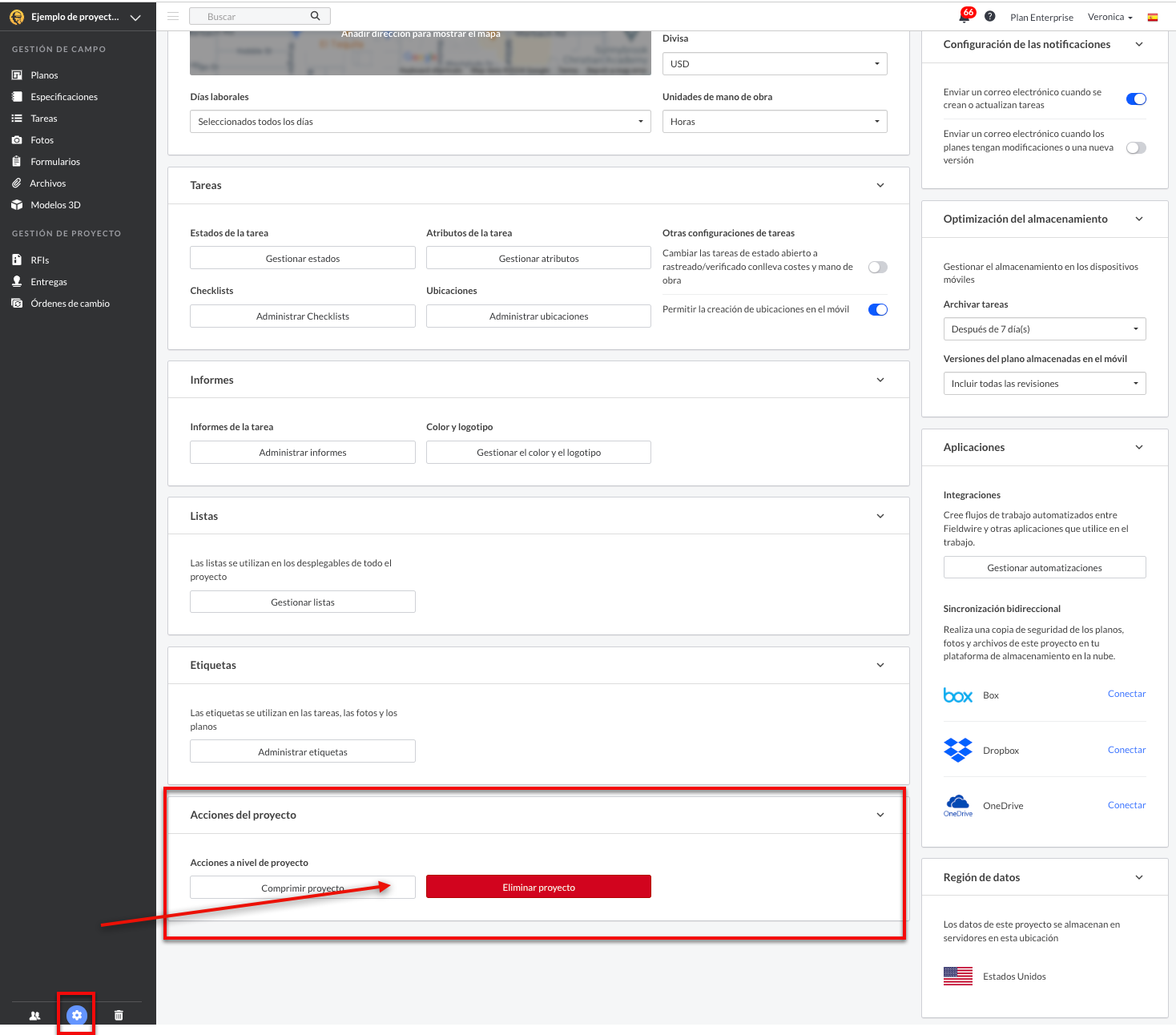Click Administrar Checklists button
The width and height of the screenshot is (1176, 1035).
coord(303,316)
